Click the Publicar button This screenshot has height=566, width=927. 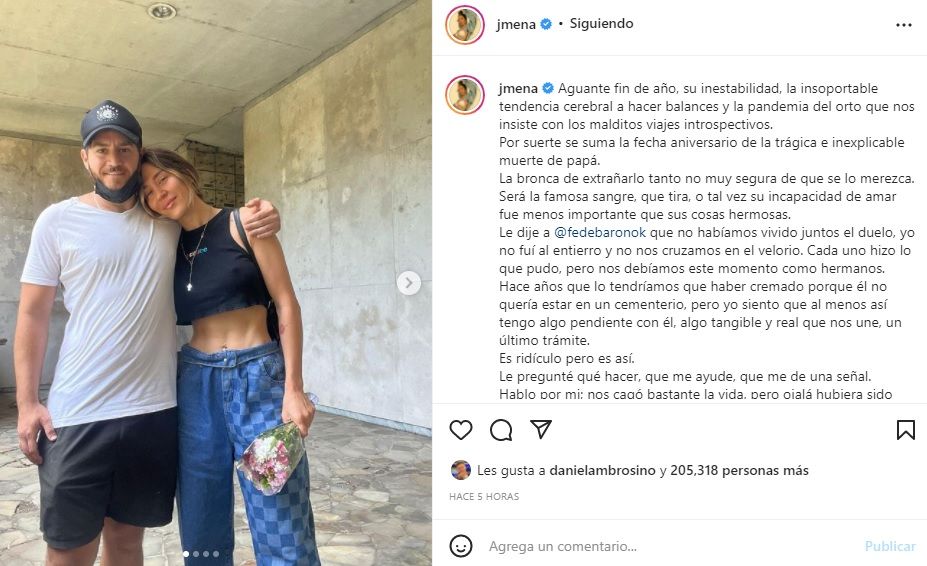890,546
